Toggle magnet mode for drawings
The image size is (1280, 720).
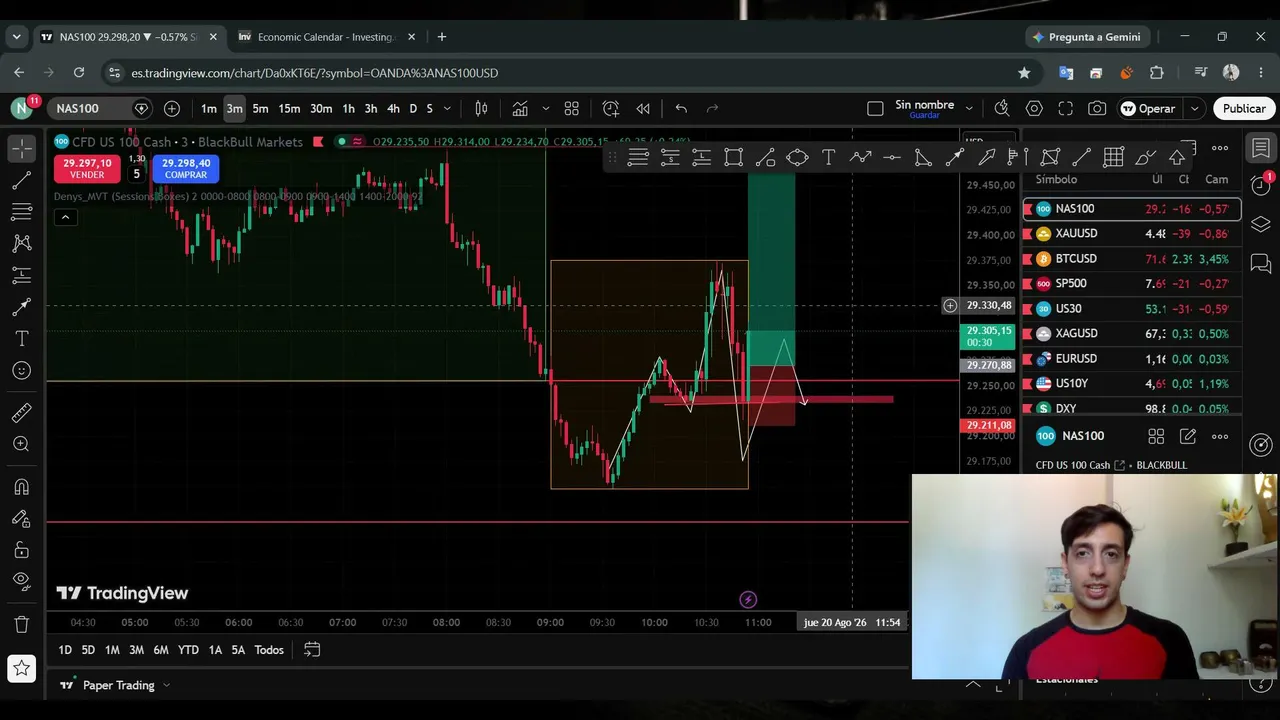coord(21,487)
